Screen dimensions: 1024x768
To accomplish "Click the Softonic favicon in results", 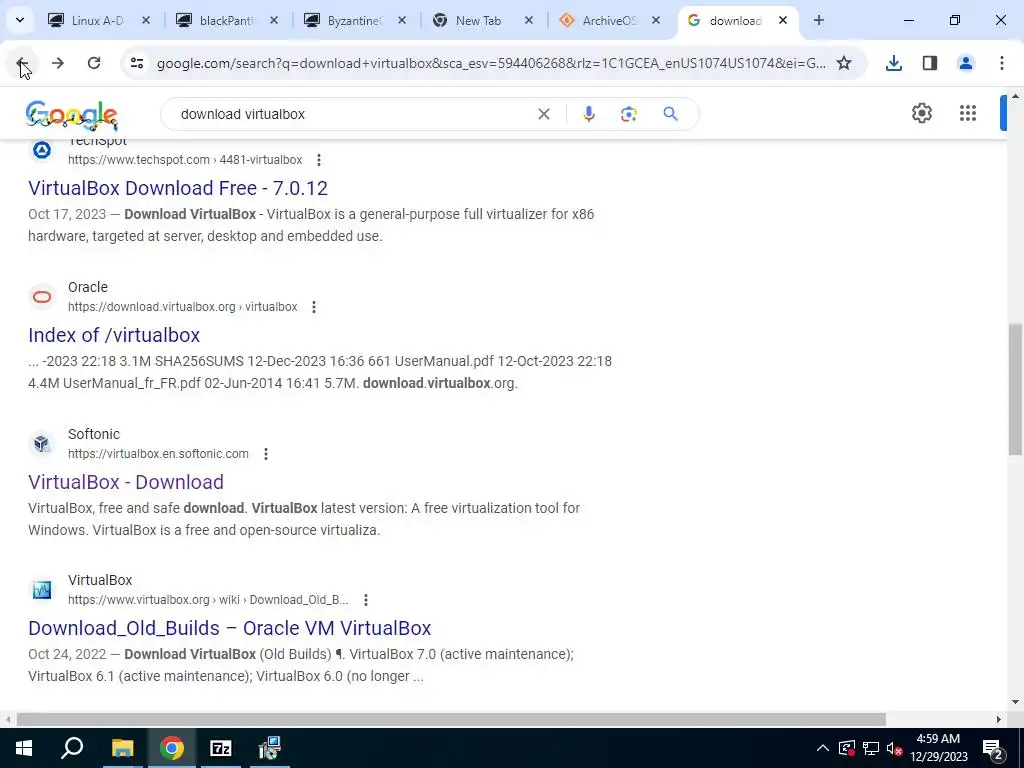I will pyautogui.click(x=42, y=444).
